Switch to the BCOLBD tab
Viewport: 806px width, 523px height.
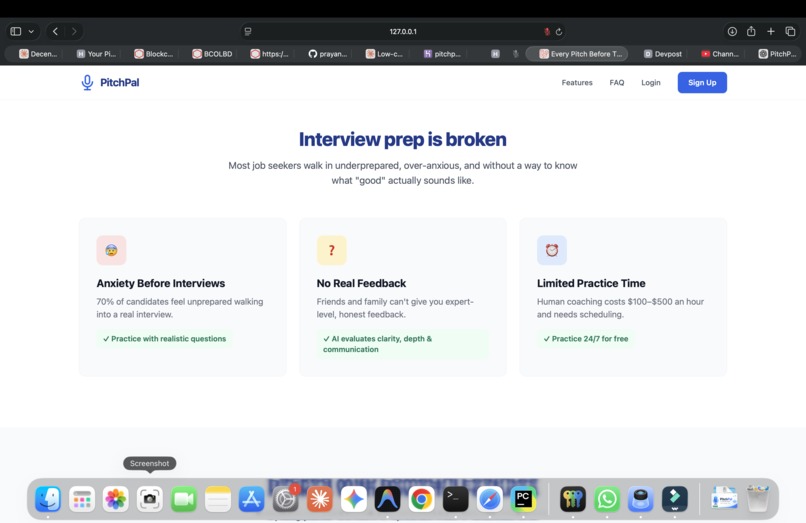212,53
